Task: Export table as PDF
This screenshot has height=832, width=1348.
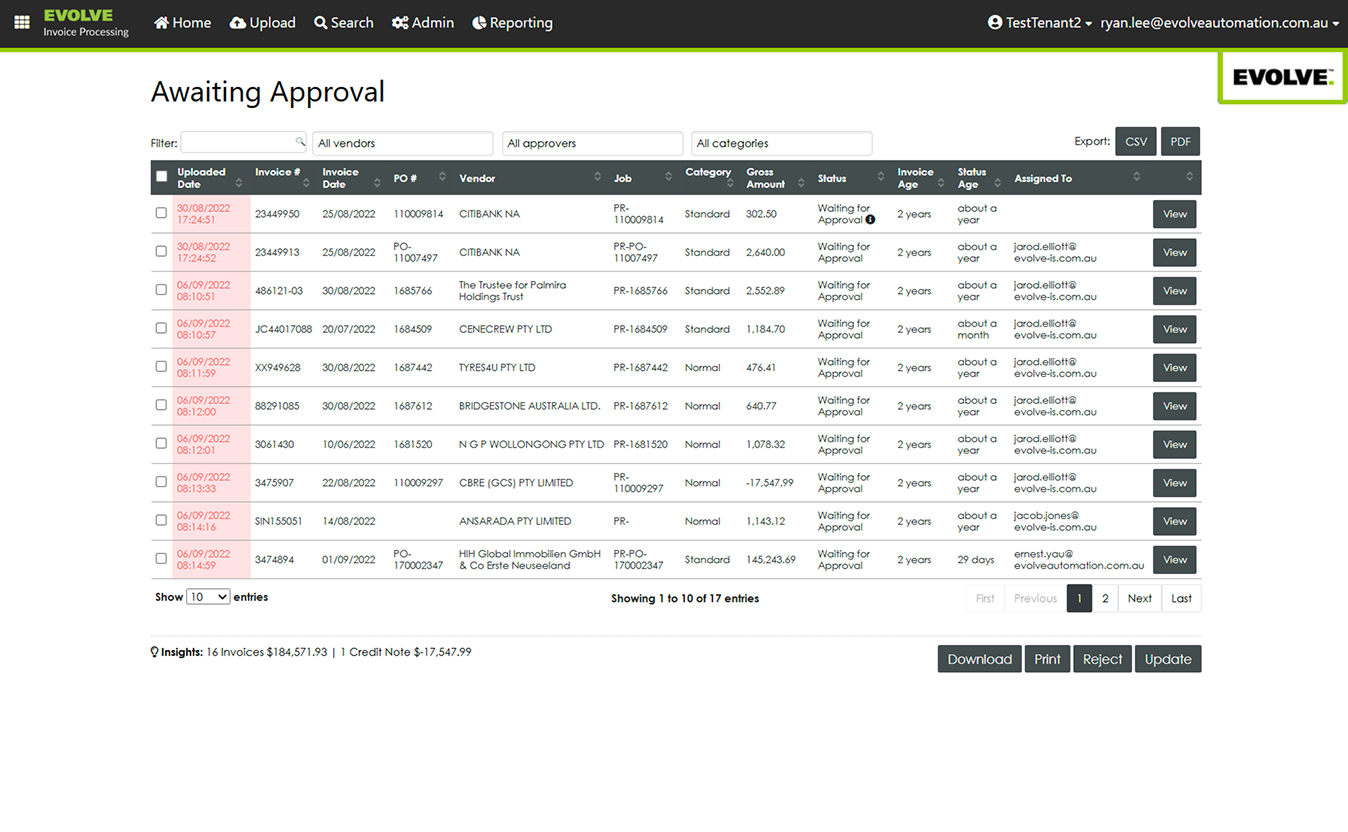Action: click(x=1181, y=142)
